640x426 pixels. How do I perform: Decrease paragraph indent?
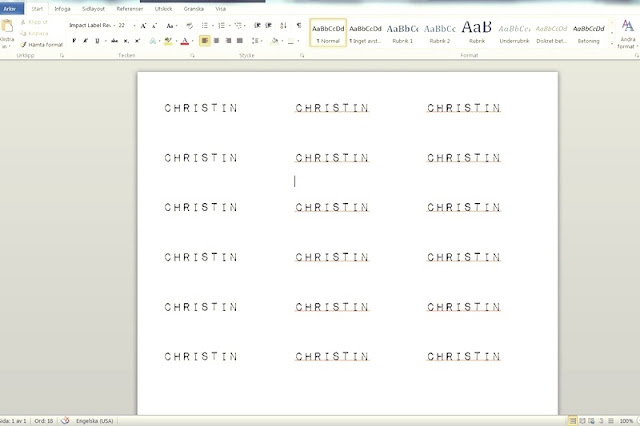(x=257, y=26)
